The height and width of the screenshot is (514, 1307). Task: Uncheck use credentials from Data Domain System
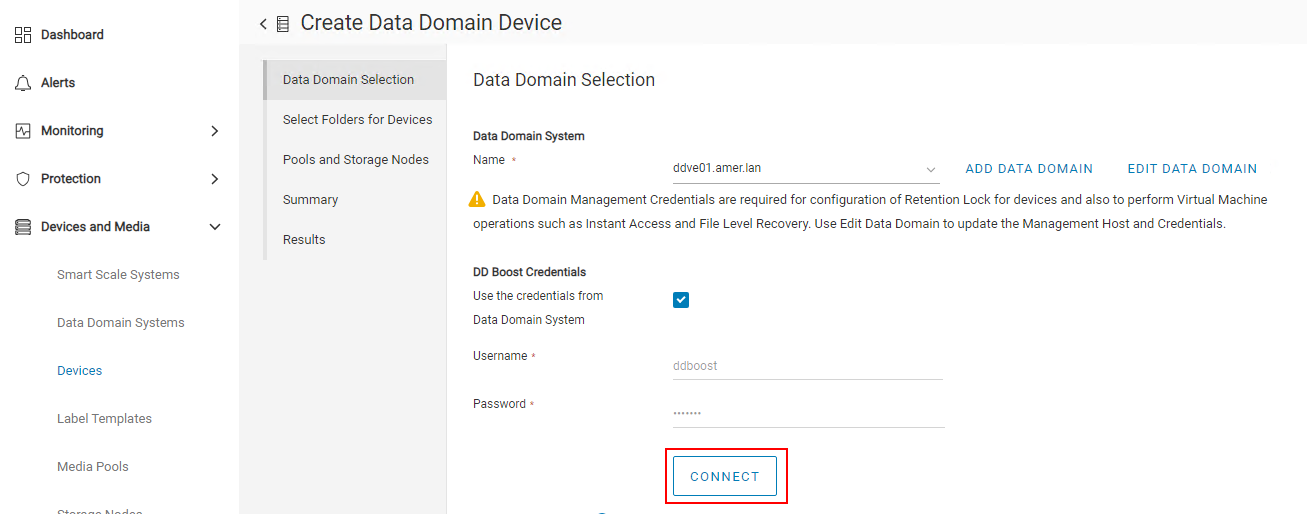(x=681, y=300)
